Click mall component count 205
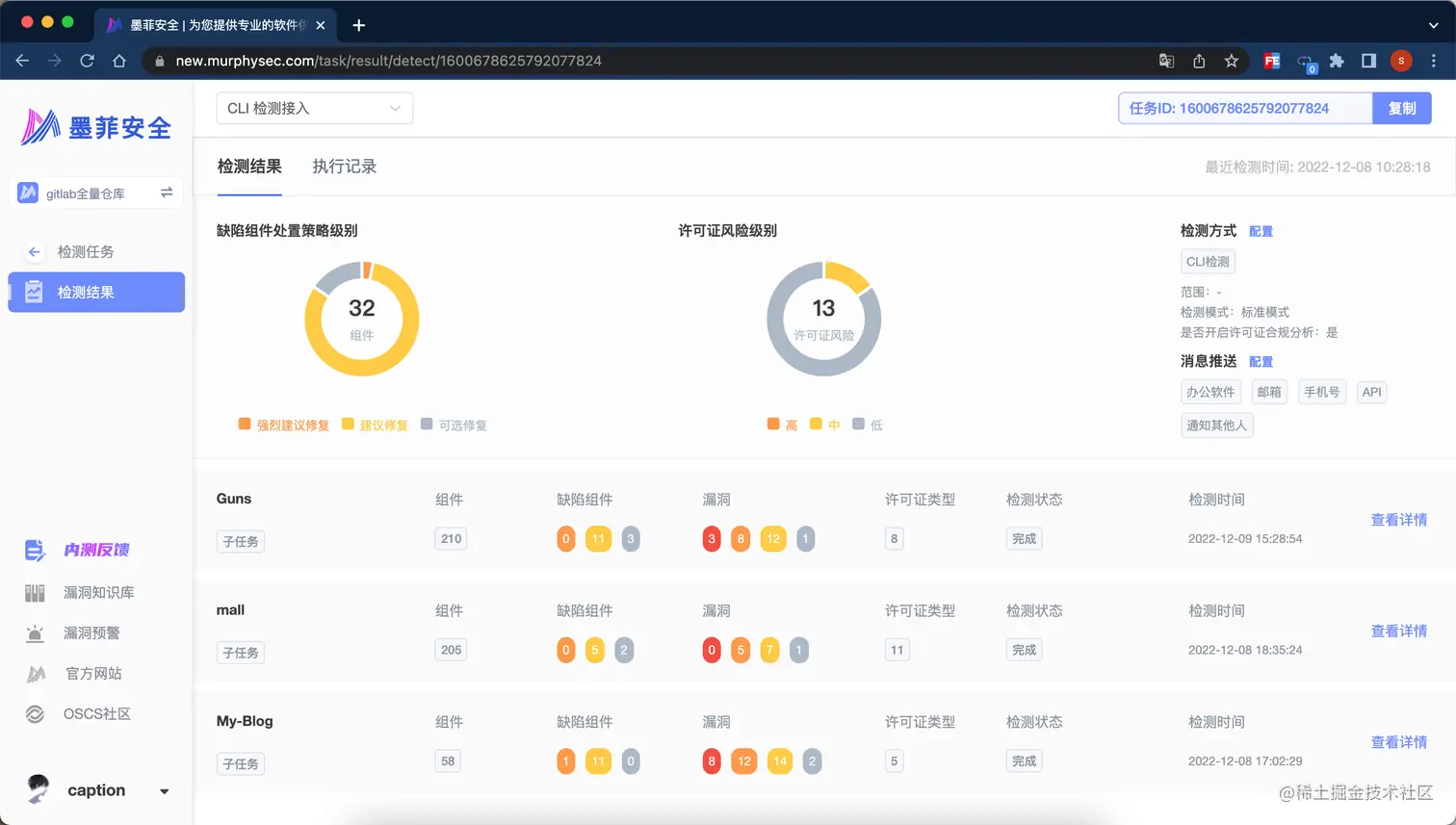 [x=451, y=650]
